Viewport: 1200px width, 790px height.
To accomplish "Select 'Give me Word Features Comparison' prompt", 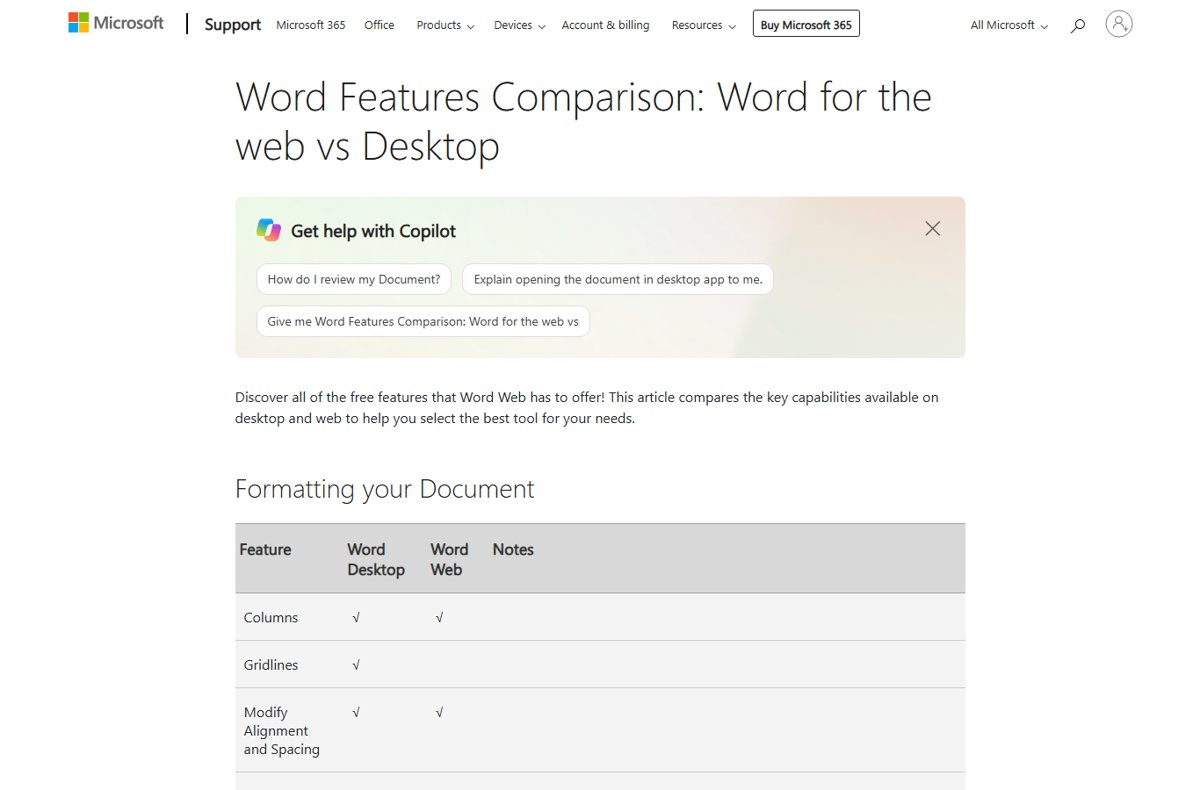I will click(423, 321).
